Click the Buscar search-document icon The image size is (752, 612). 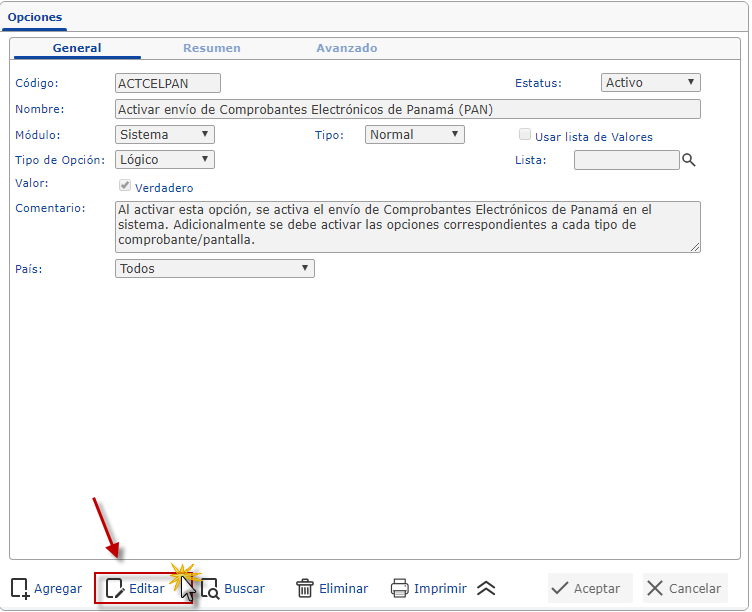(x=210, y=589)
